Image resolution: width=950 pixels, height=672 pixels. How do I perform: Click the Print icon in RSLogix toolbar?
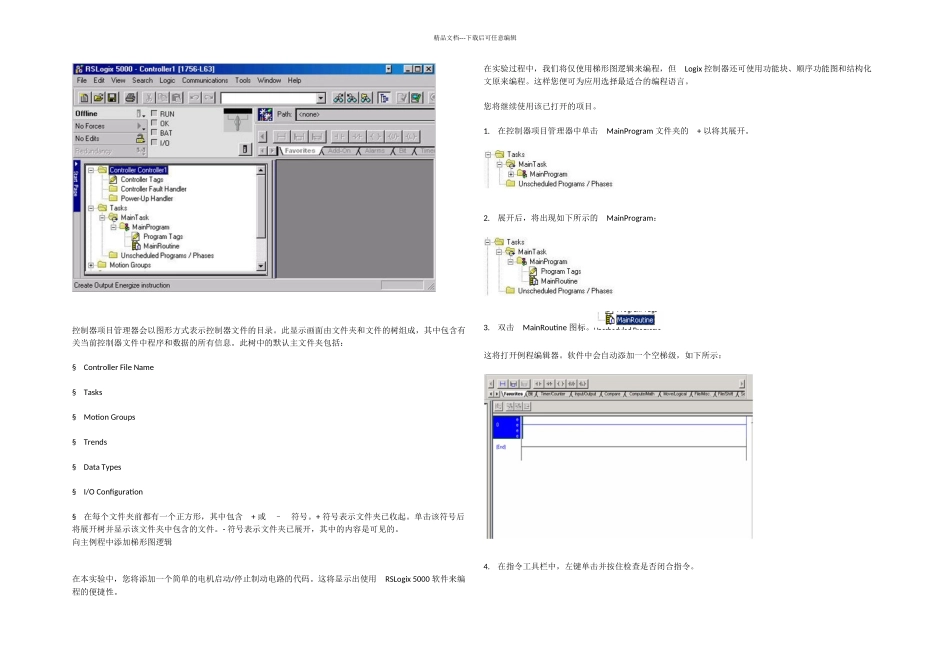pos(130,98)
